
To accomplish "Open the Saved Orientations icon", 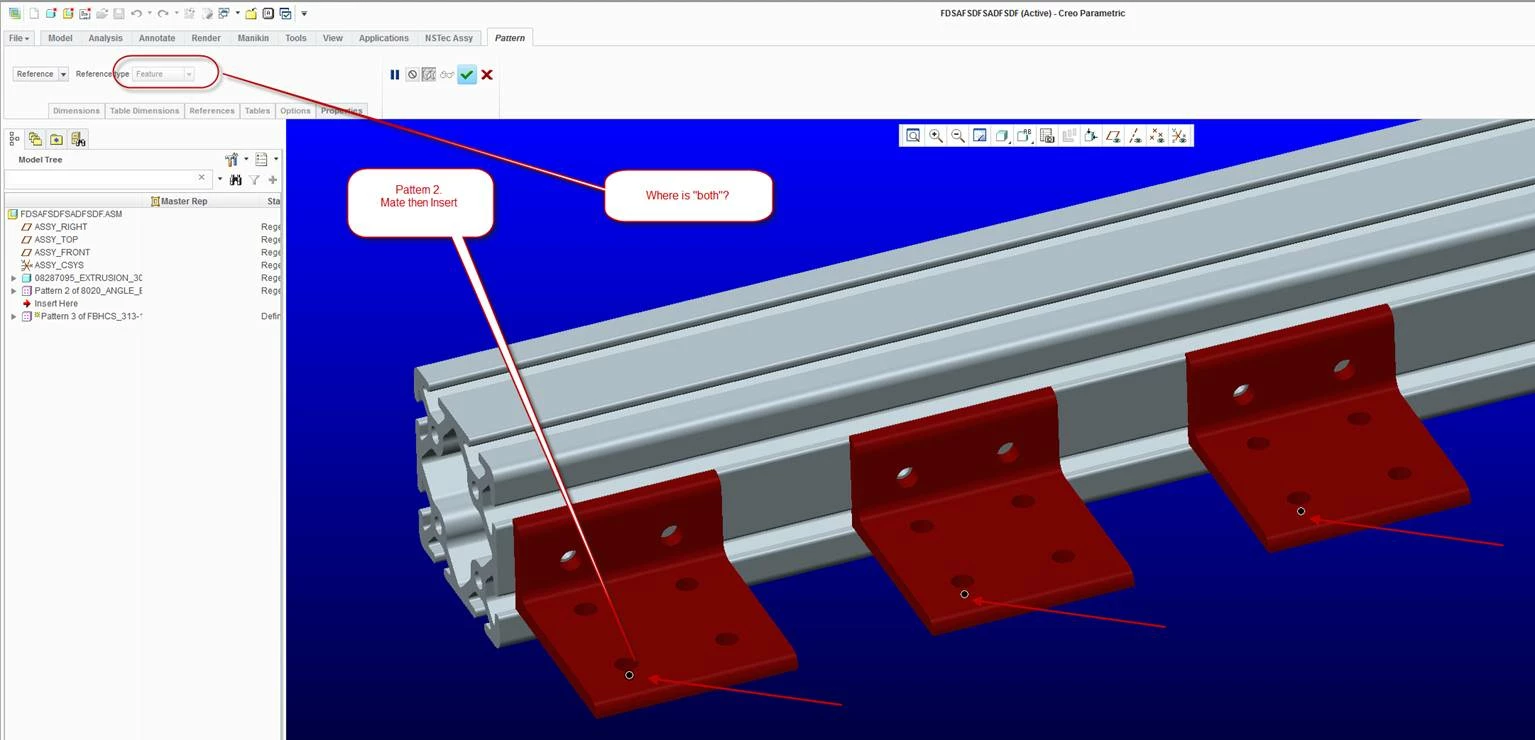I will [x=1025, y=136].
